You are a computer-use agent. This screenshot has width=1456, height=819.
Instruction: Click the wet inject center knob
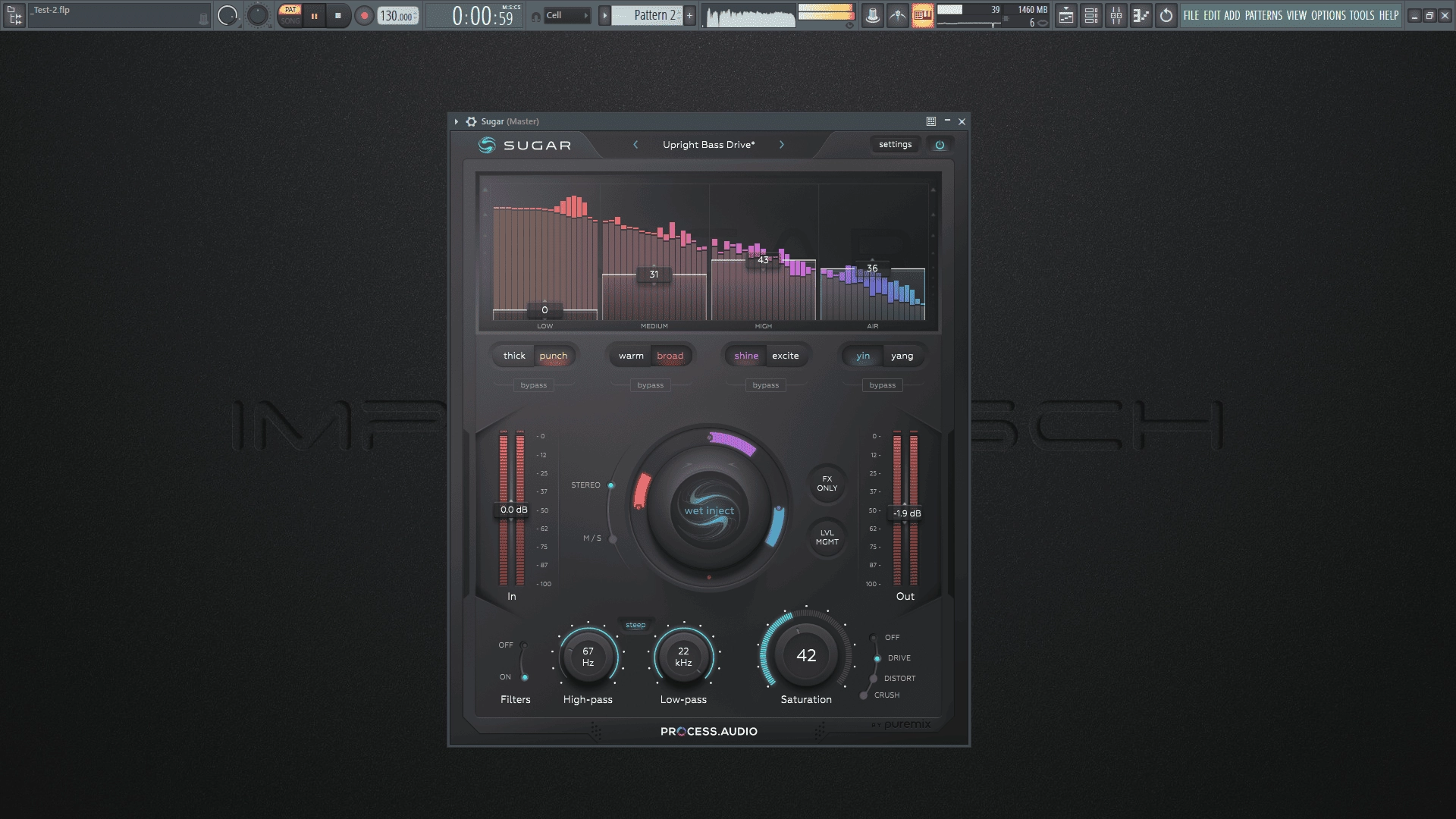point(709,510)
